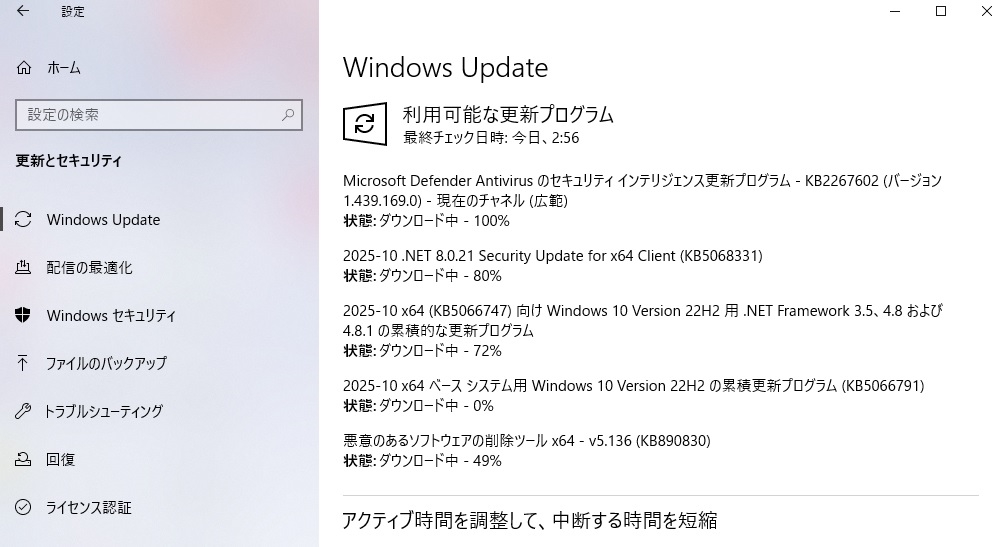
Task: Click the 回復 recovery icon
Action: coord(24,460)
